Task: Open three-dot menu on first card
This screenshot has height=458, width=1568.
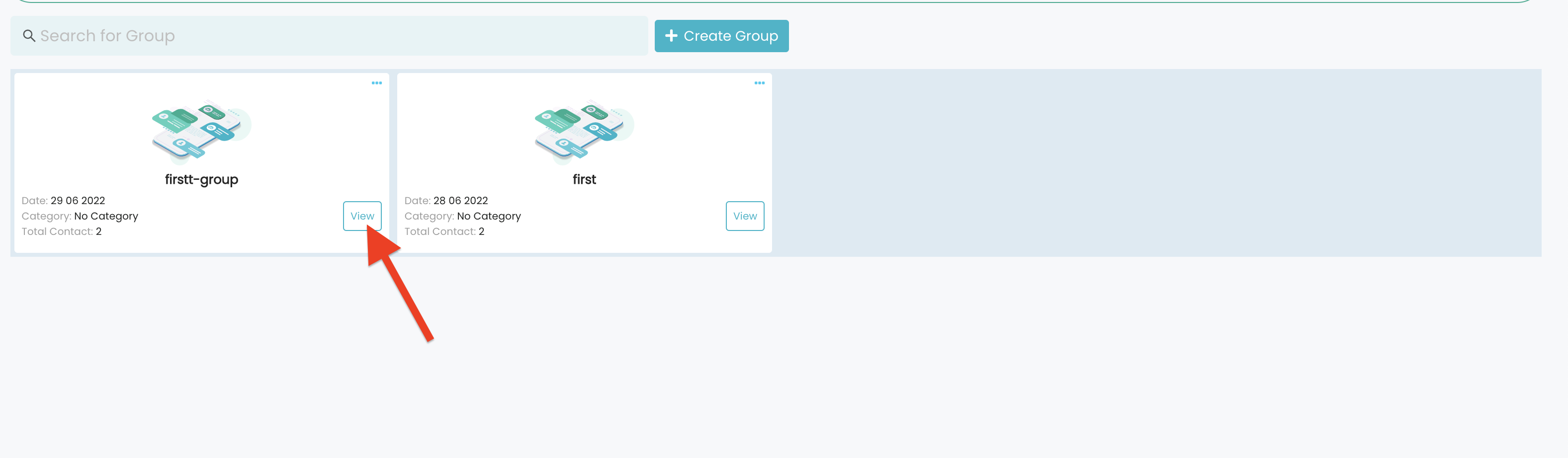Action: (759, 83)
